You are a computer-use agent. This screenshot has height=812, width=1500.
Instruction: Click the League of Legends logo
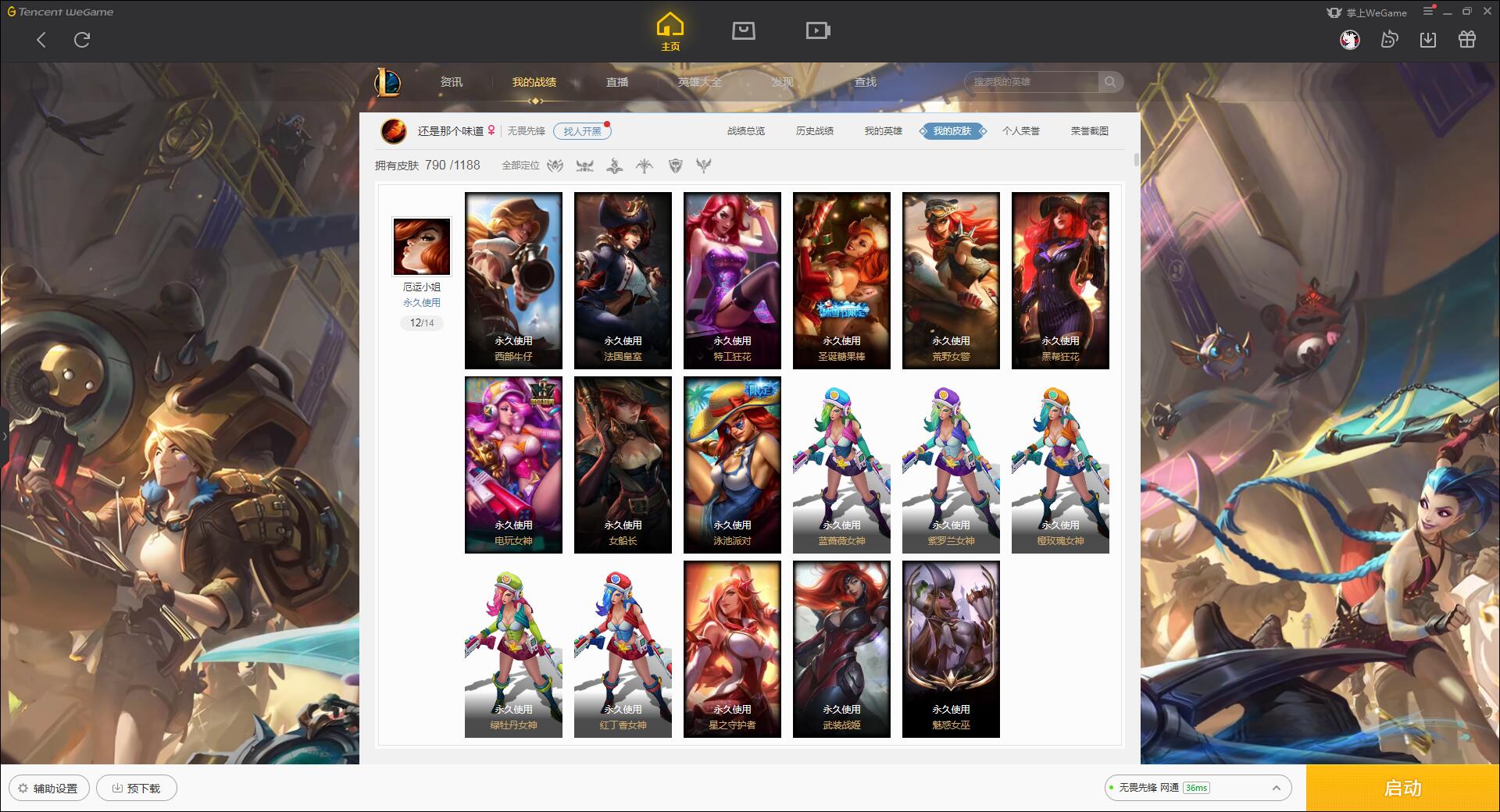[387, 82]
